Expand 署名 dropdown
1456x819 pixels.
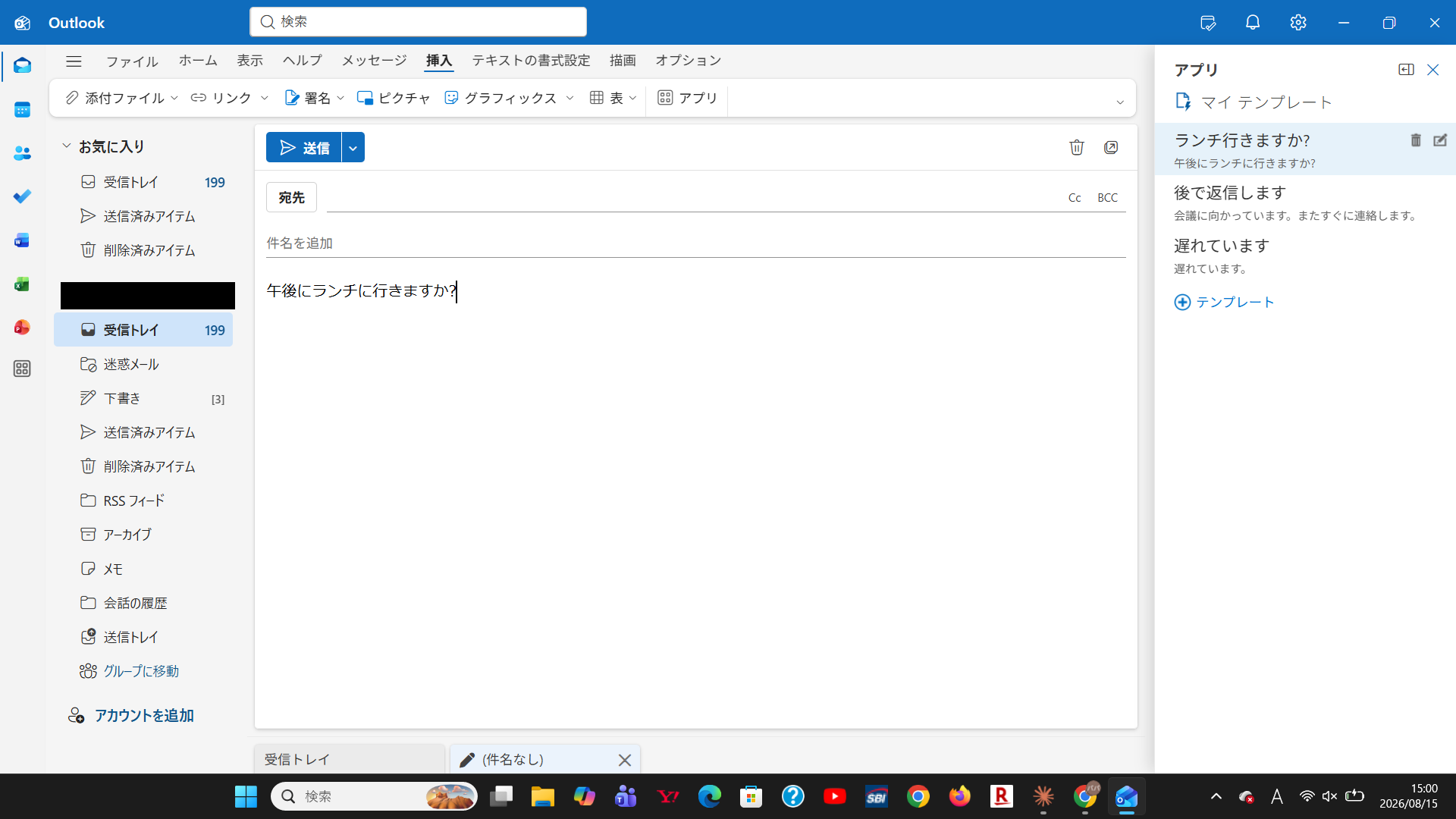340,98
